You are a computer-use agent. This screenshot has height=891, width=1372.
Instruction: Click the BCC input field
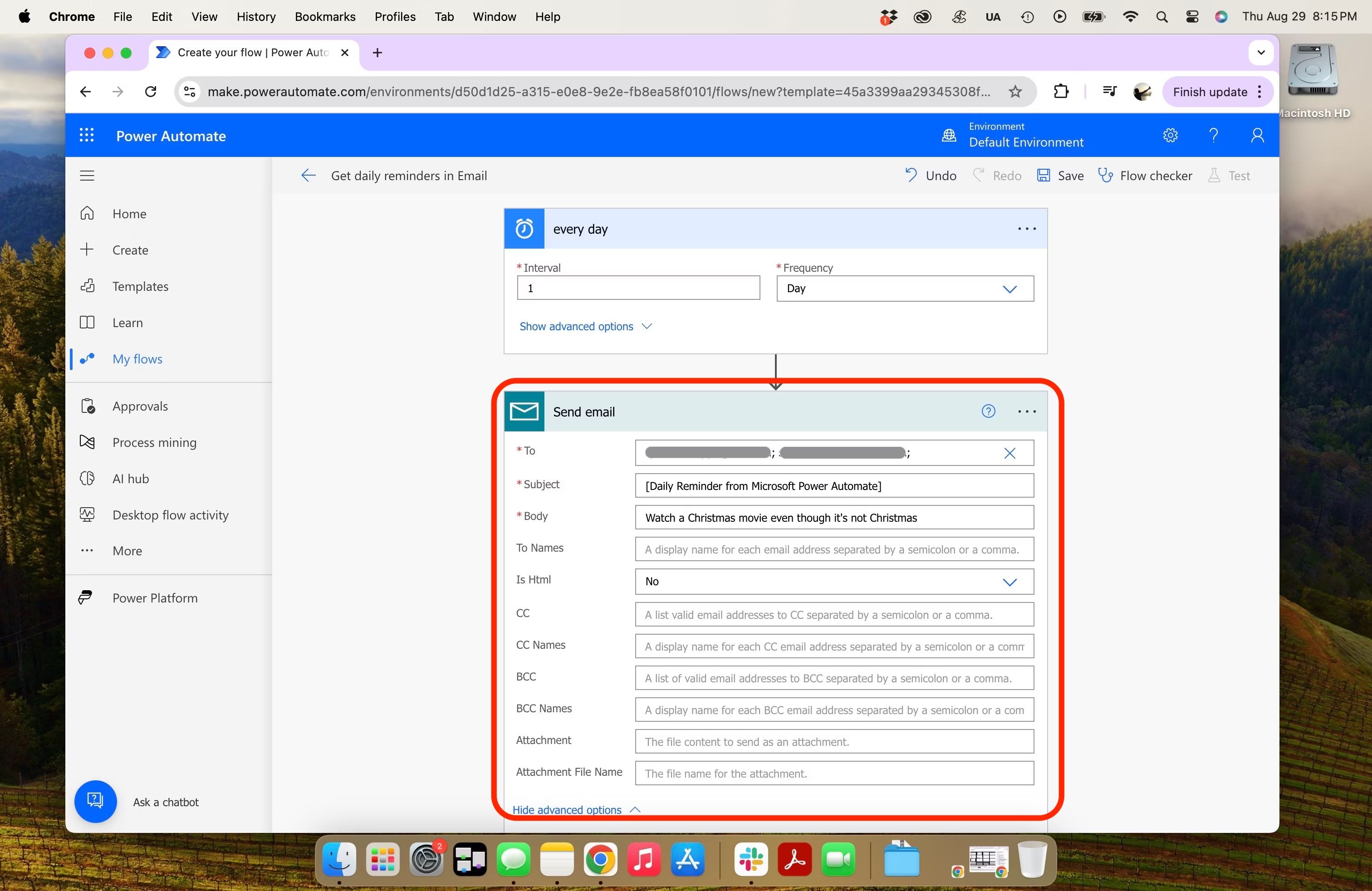coord(834,678)
